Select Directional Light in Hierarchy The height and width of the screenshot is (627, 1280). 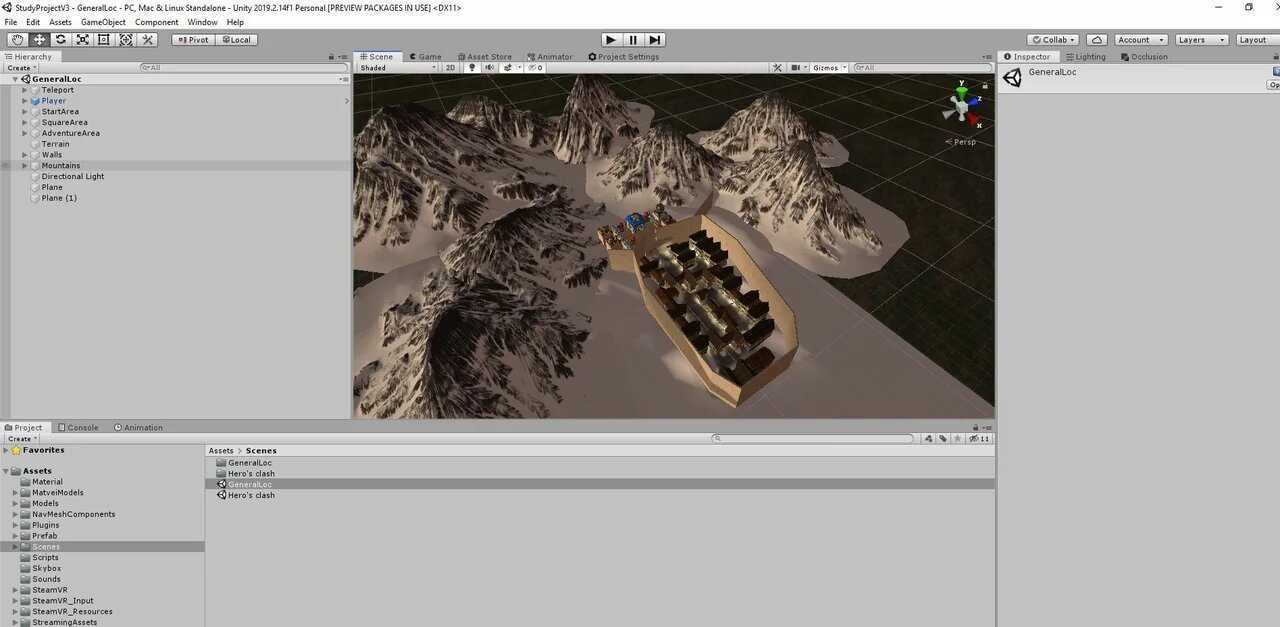pos(73,177)
